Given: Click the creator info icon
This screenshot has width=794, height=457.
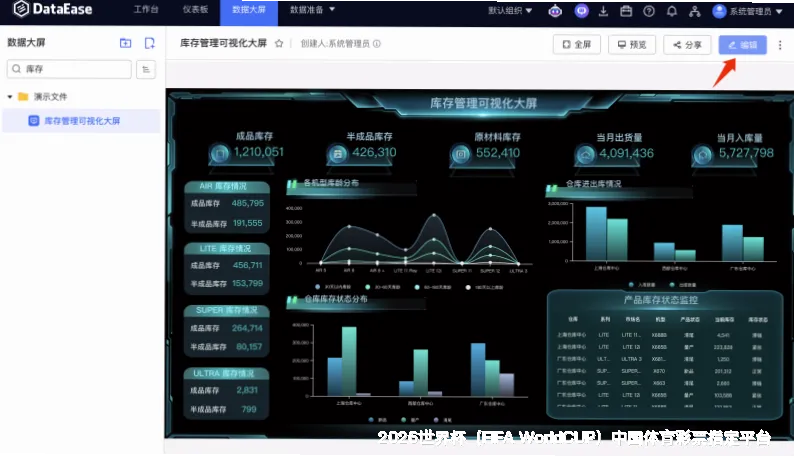Looking at the screenshot, I should pos(377,44).
